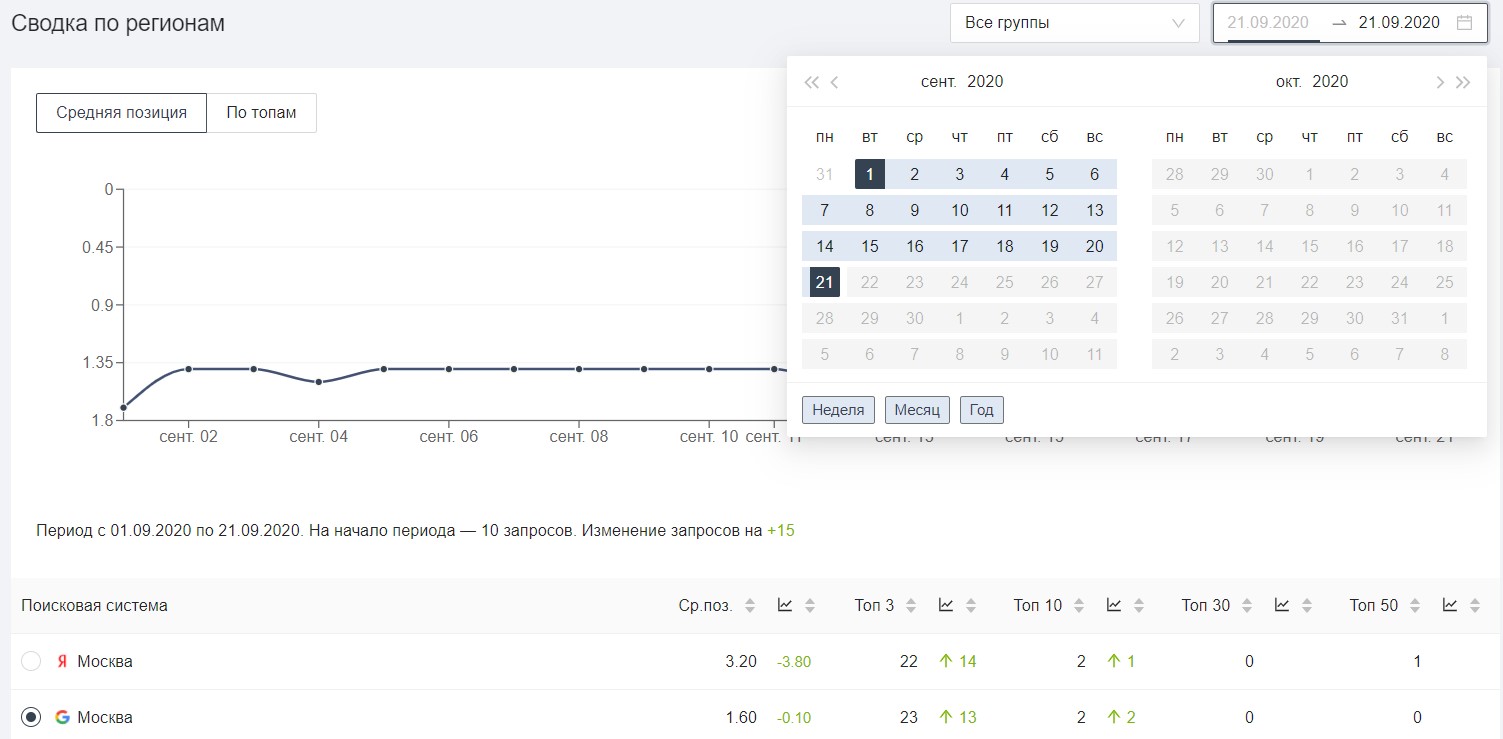Select the Yandex Москва radio button
The image size is (1503, 739).
[31, 661]
